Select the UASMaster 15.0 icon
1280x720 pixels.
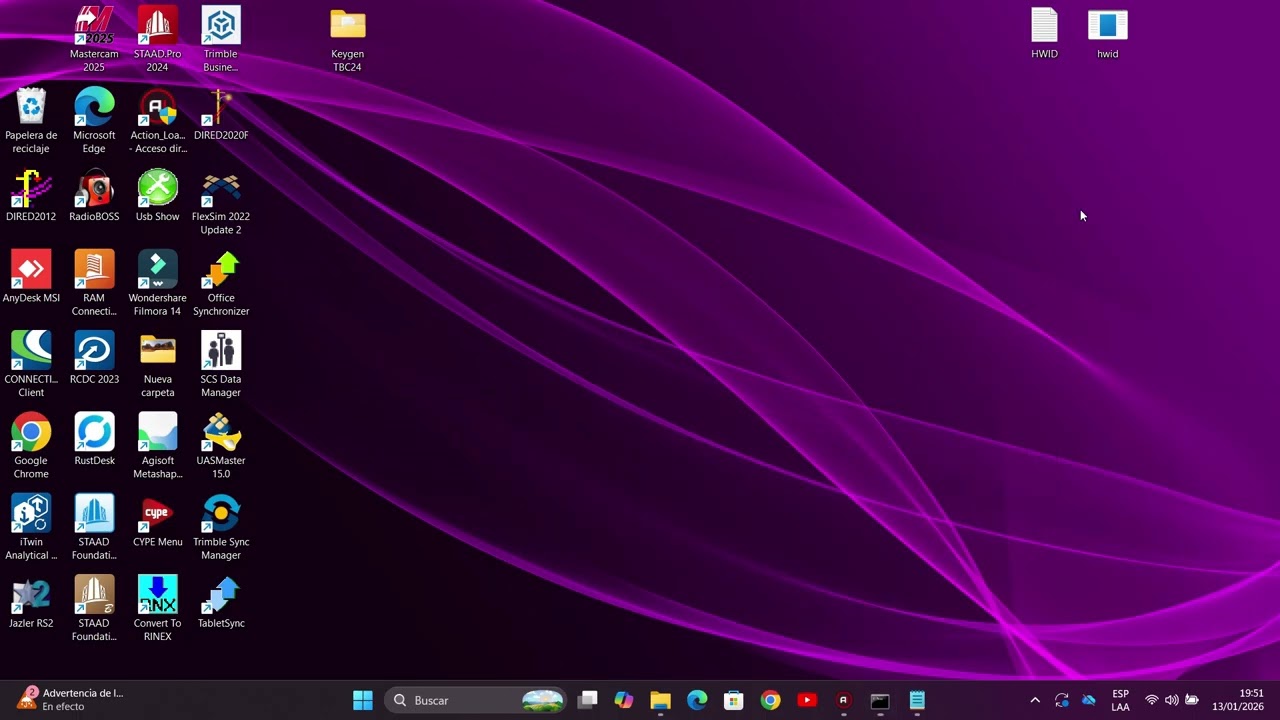coord(221,447)
